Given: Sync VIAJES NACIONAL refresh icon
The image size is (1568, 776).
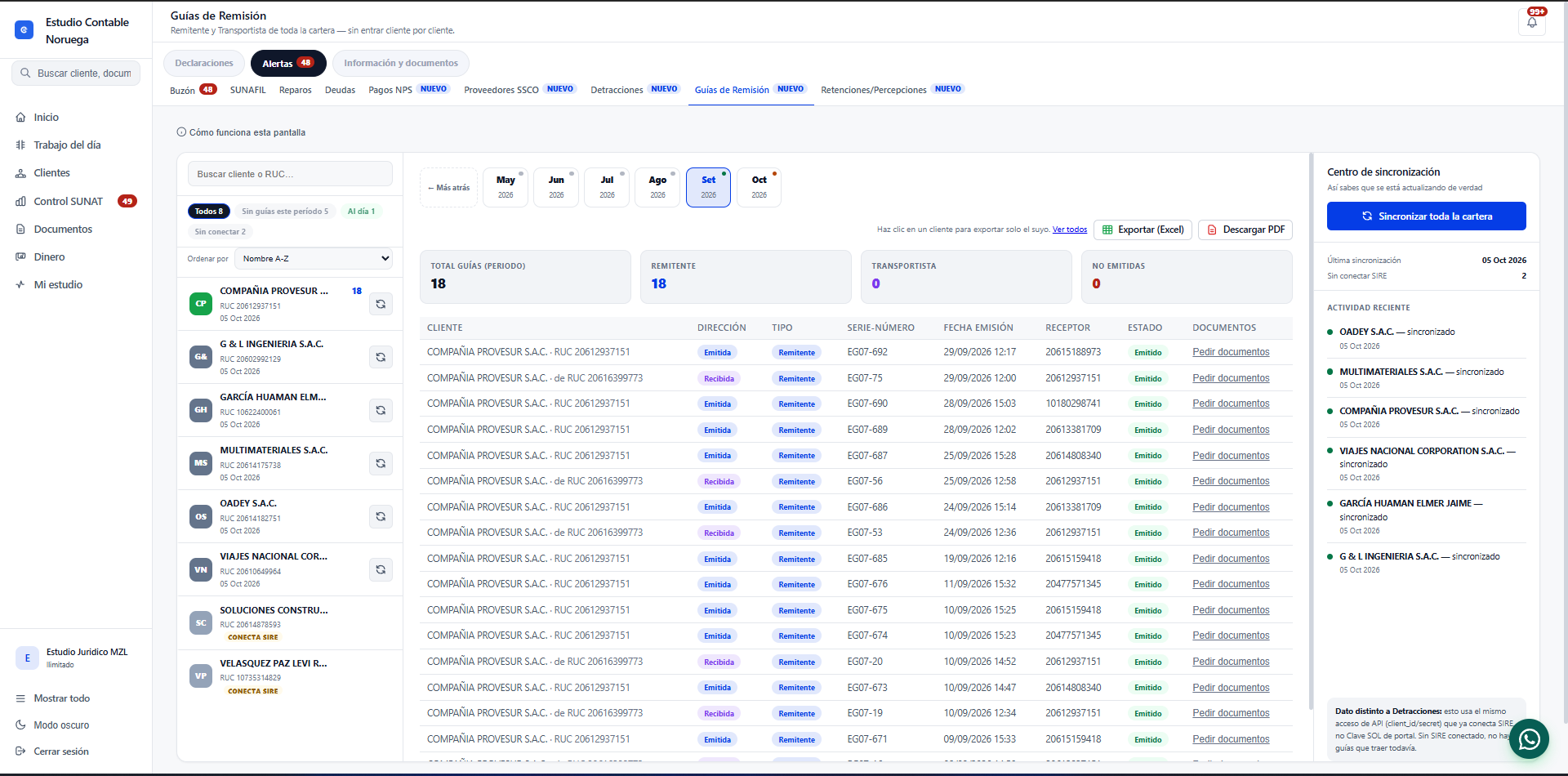Looking at the screenshot, I should pos(381,569).
